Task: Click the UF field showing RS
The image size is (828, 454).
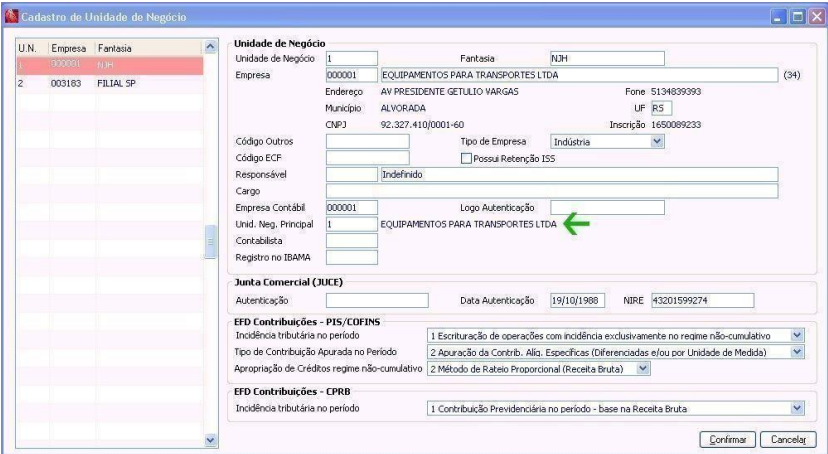Action: point(661,108)
